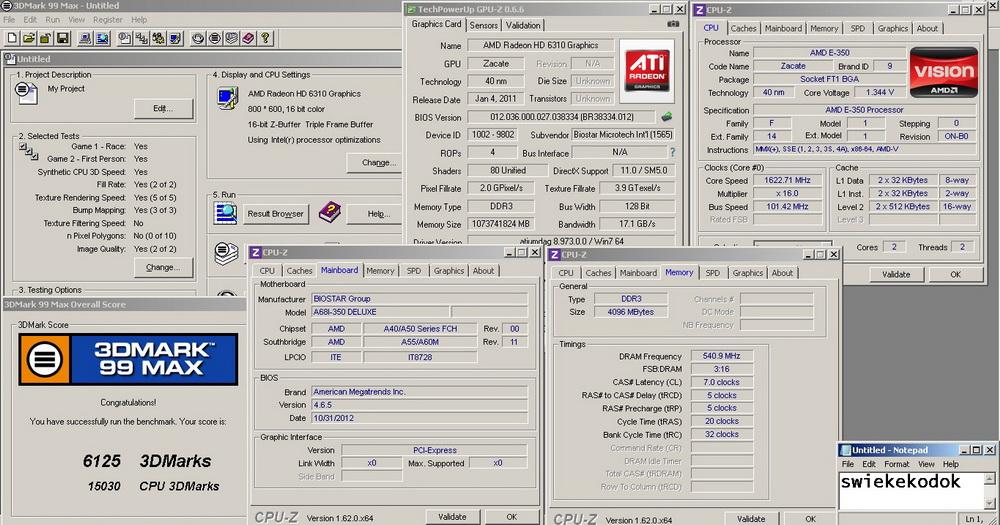This screenshot has width=1000, height=525.
Task: Click the Help... button in Run section
Action: (x=376, y=214)
